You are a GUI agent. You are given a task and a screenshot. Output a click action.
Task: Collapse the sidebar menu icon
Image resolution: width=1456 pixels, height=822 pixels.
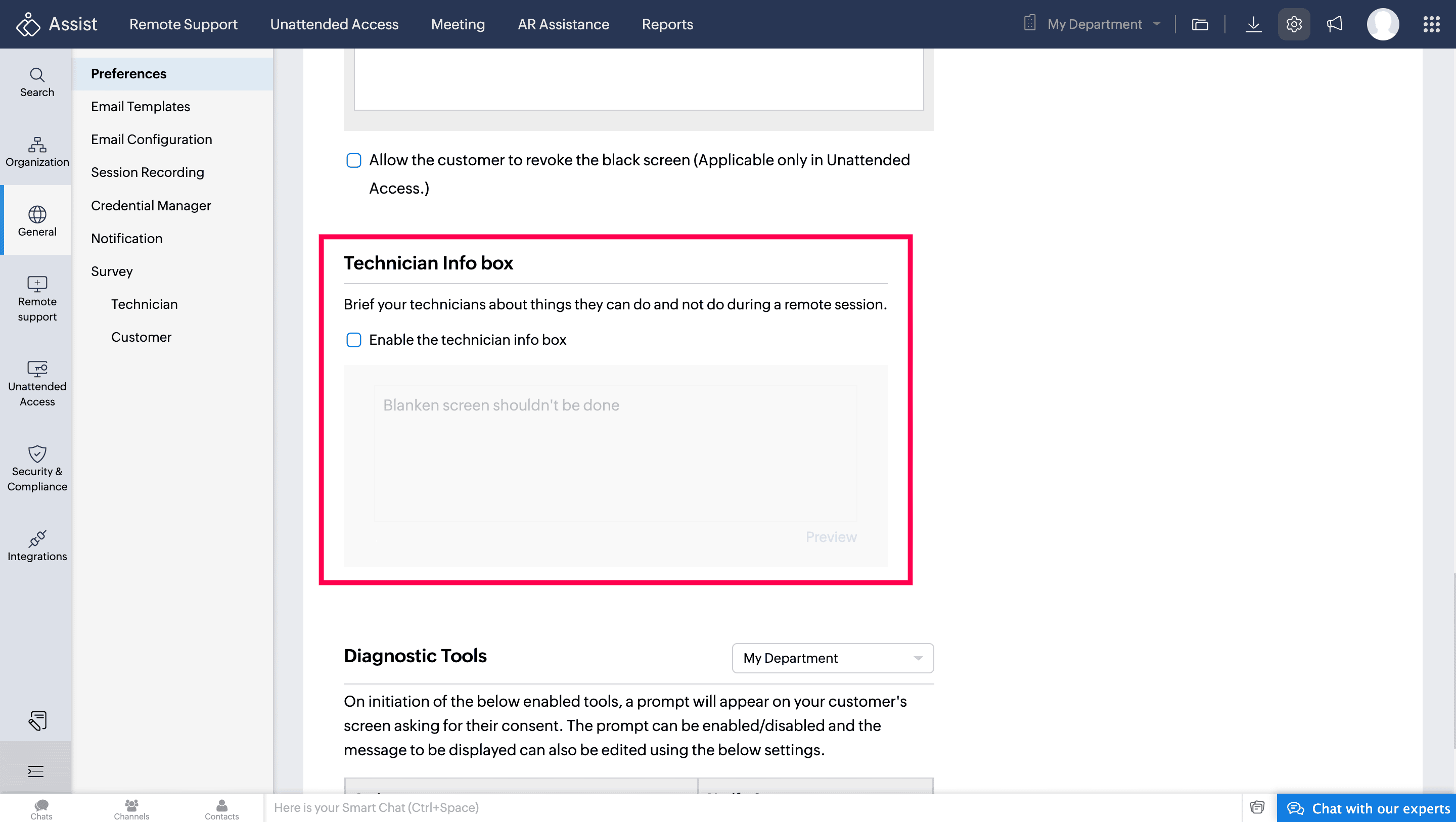tap(35, 771)
